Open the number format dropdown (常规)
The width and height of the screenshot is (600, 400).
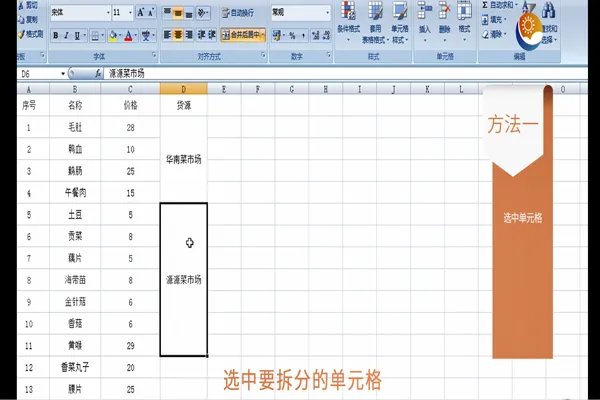click(x=328, y=13)
